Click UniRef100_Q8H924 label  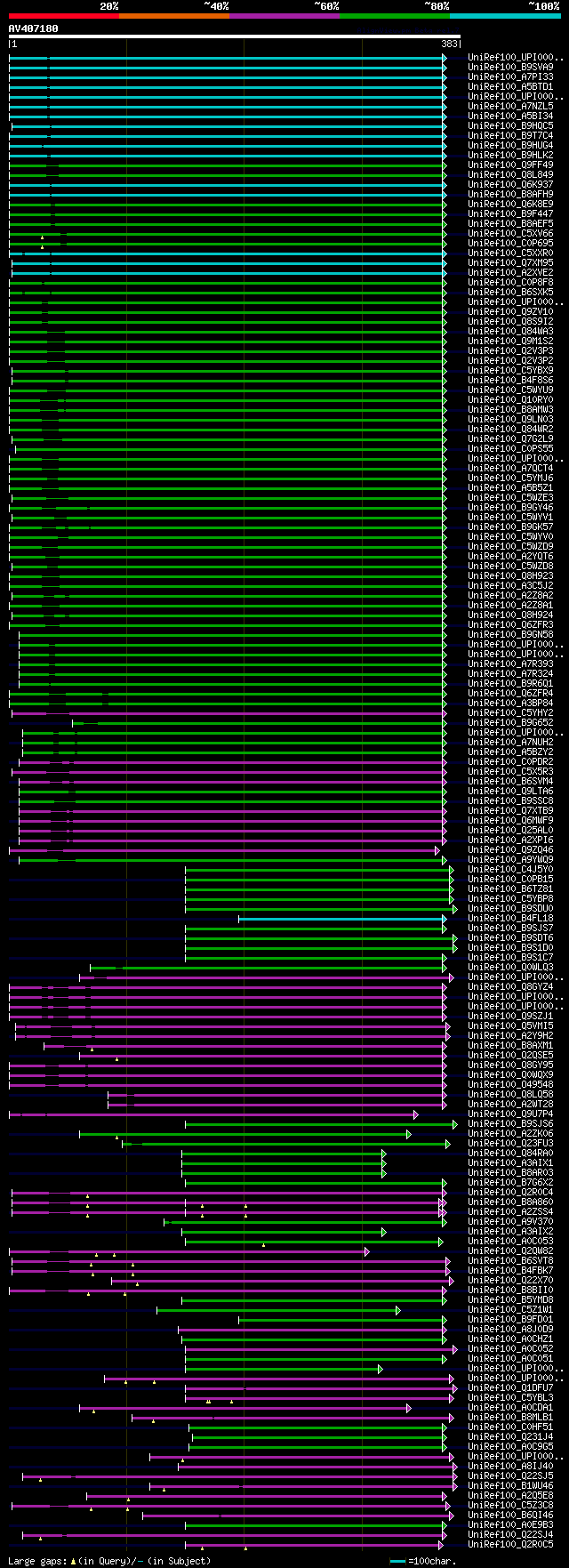coord(510,615)
